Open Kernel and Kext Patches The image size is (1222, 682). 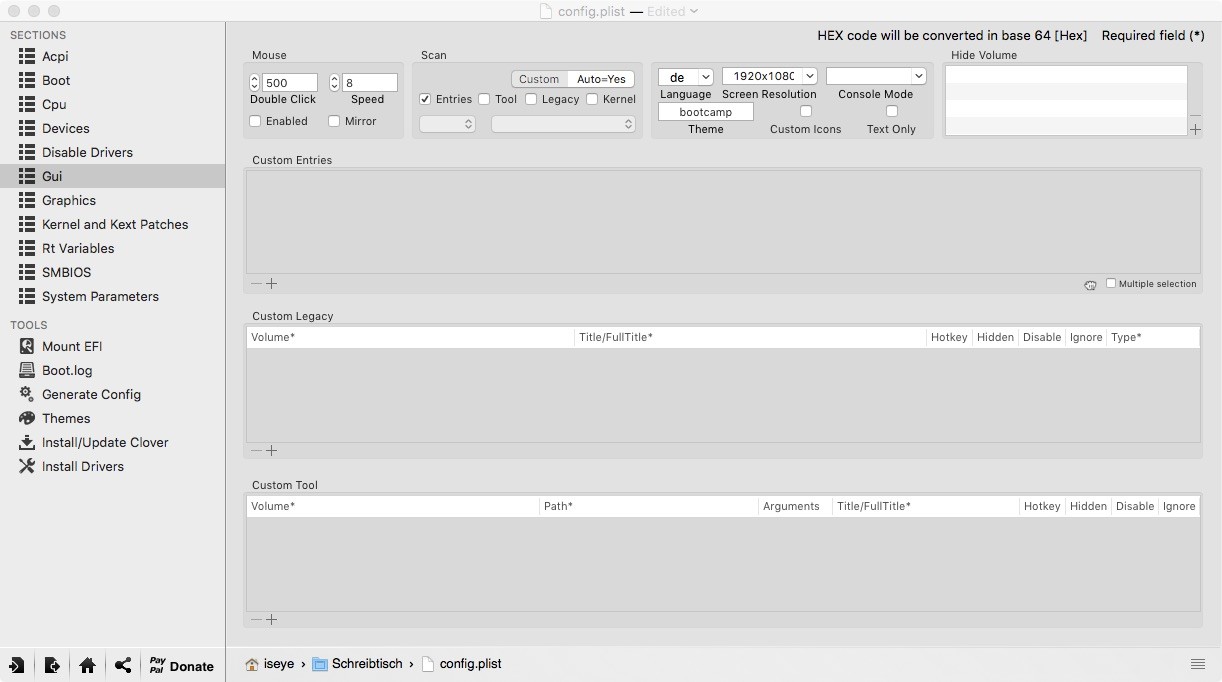112,224
